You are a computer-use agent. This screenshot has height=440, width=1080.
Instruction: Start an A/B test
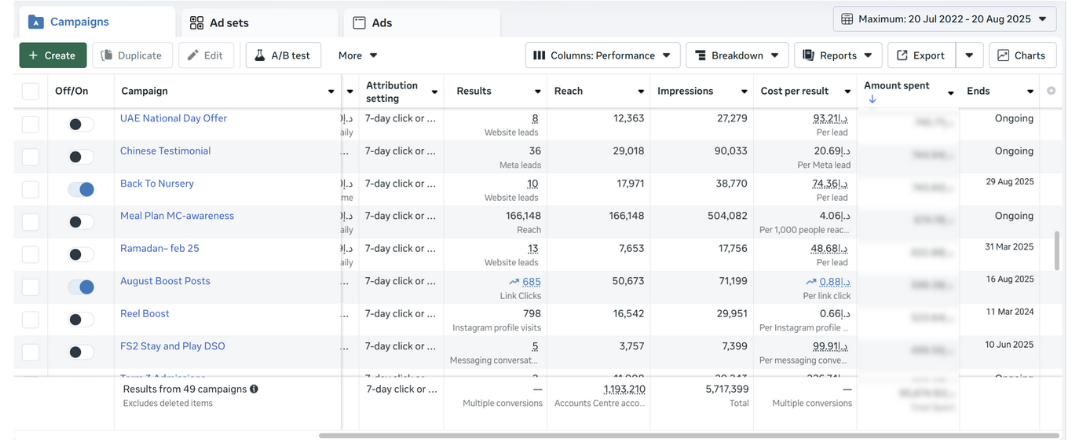click(x=284, y=56)
